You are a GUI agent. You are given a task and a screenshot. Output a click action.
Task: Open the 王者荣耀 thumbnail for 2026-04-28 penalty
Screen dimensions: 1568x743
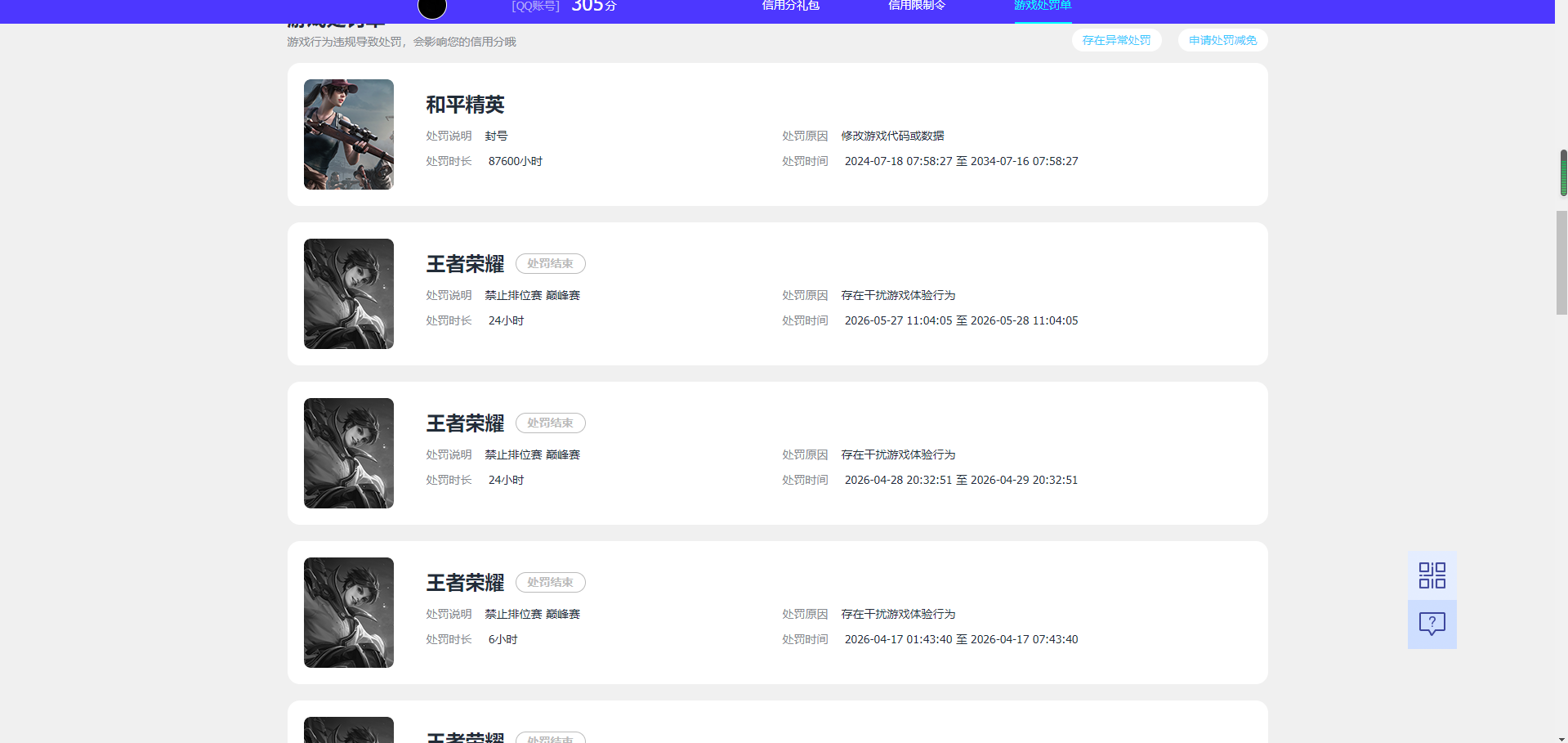(x=349, y=453)
